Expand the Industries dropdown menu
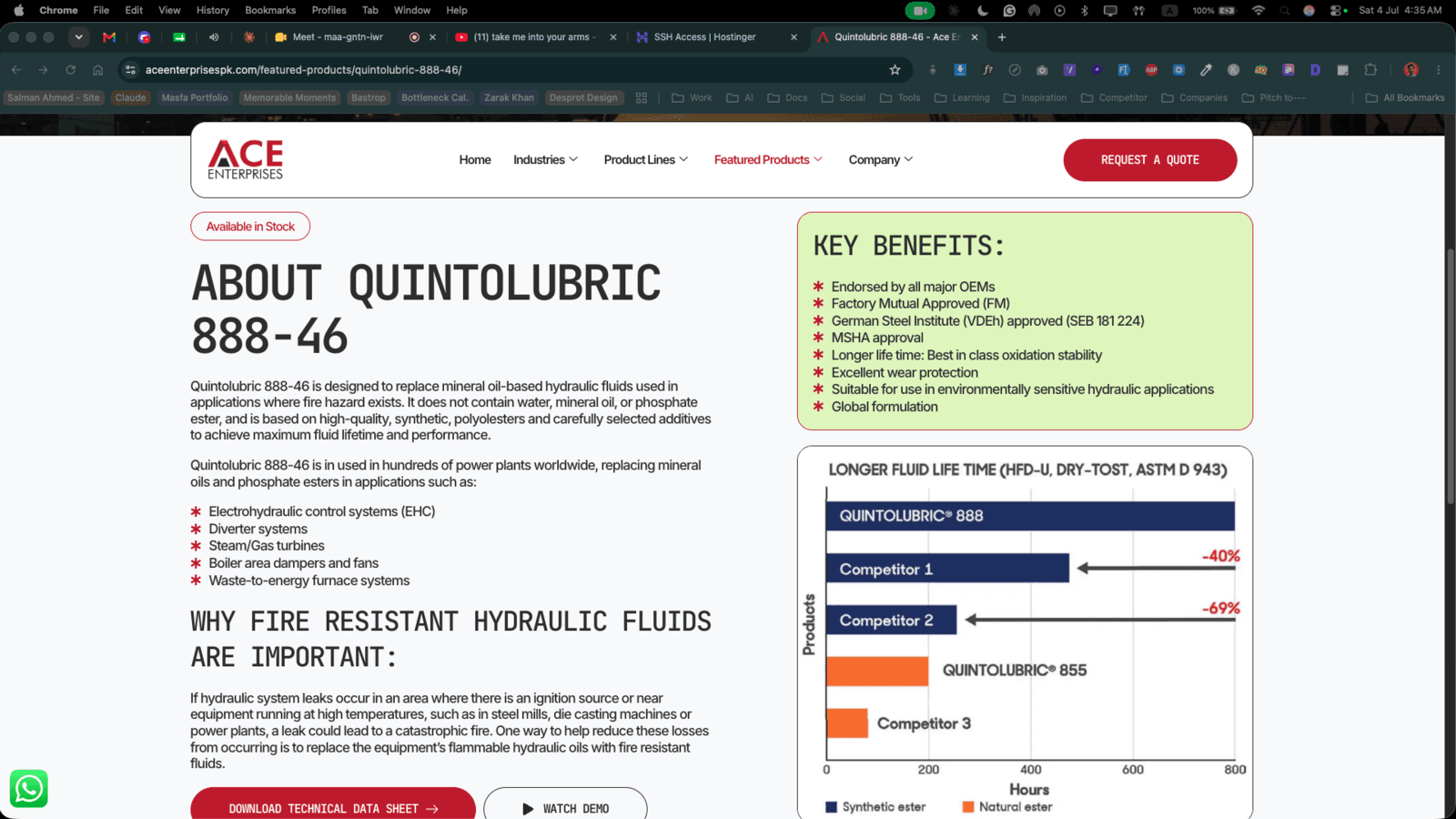Viewport: 1456px width, 819px height. 545,160
